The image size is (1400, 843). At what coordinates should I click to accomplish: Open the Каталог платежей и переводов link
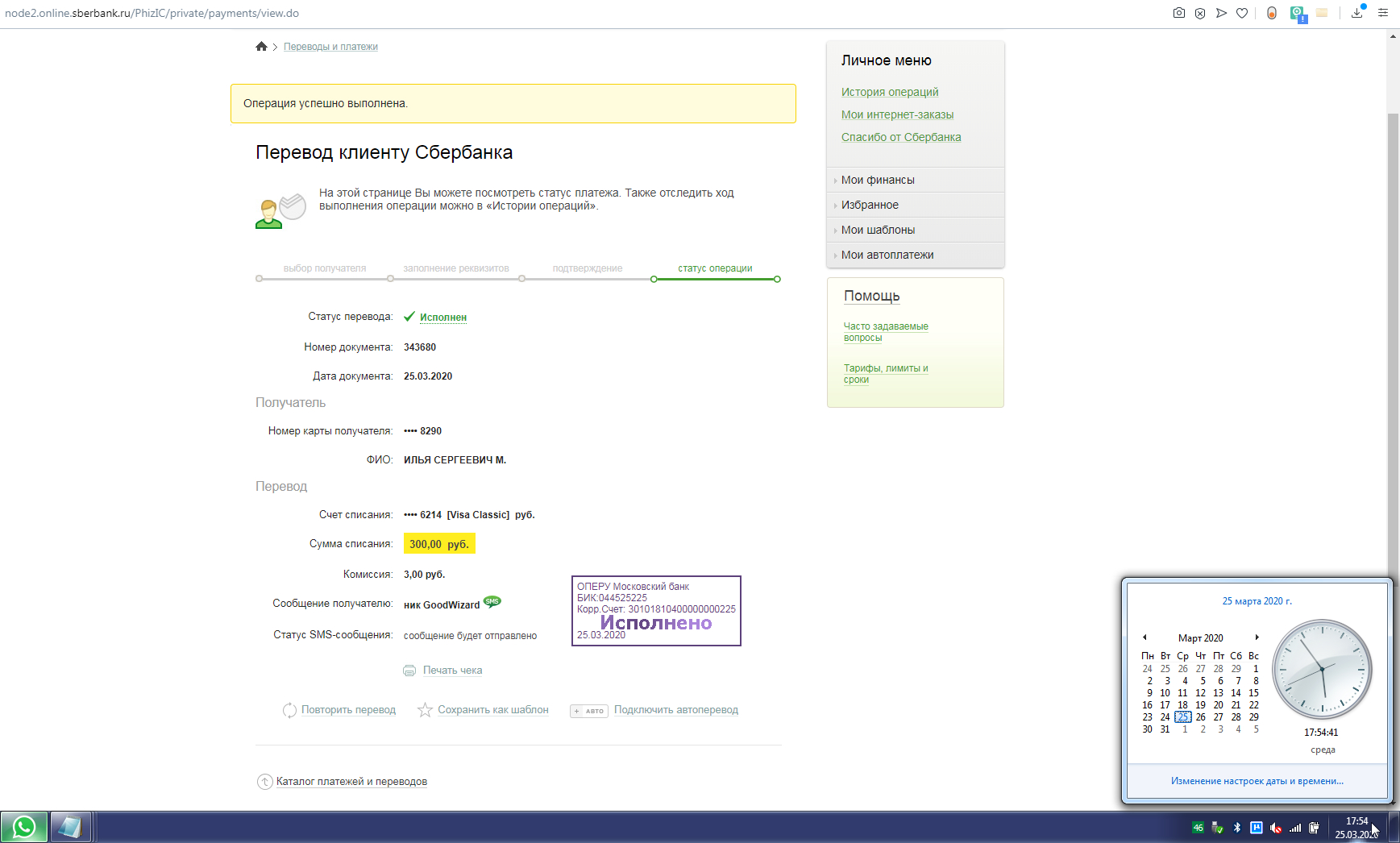tap(351, 782)
